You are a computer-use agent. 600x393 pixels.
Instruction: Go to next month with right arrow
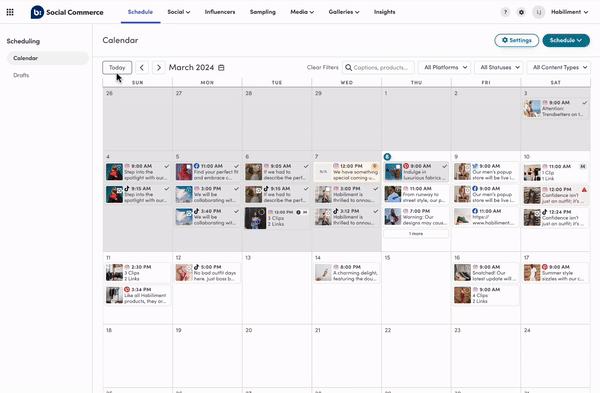point(159,68)
